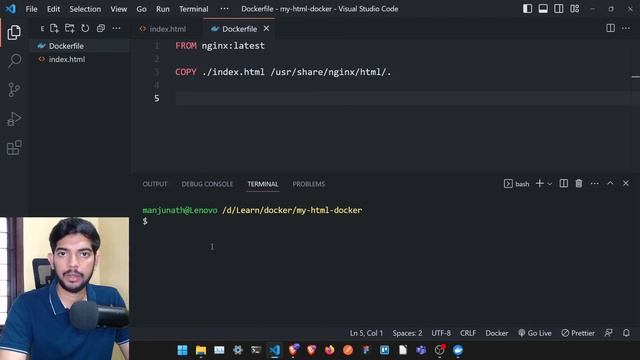Open the View menu
Image resolution: width=640 pixels, height=360 pixels.
click(x=118, y=9)
